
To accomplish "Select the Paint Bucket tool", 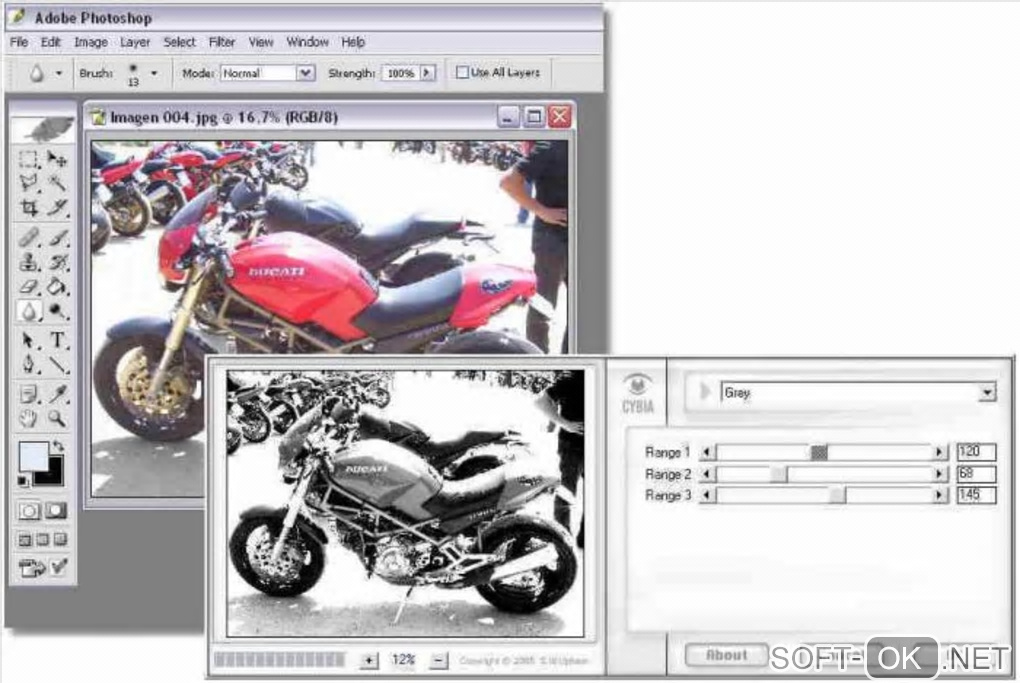I will 58,286.
